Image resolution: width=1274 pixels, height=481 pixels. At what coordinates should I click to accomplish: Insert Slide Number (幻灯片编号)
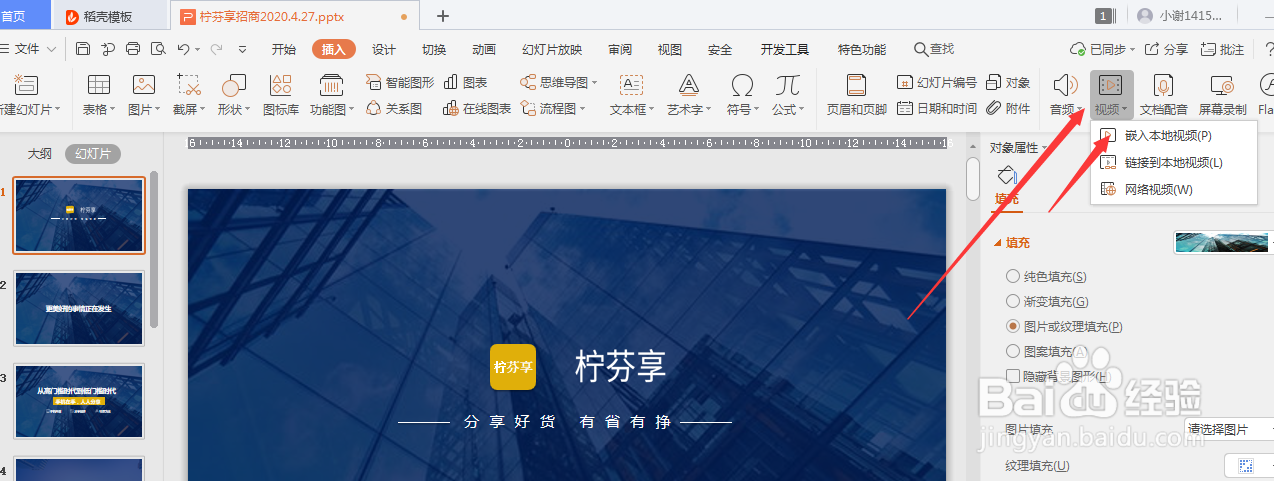coord(937,82)
